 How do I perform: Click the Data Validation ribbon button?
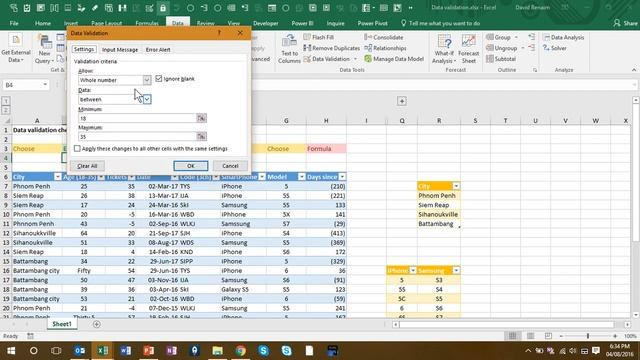pyautogui.click(x=331, y=59)
